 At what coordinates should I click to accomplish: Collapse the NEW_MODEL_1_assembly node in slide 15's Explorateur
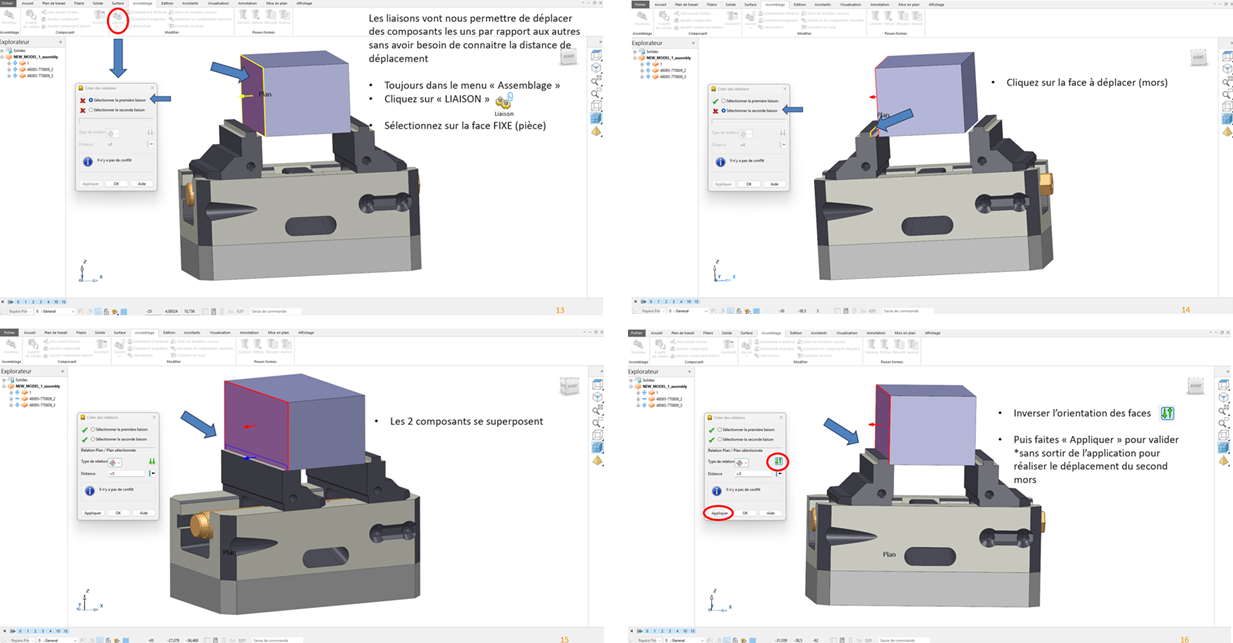pyautogui.click(x=5, y=386)
